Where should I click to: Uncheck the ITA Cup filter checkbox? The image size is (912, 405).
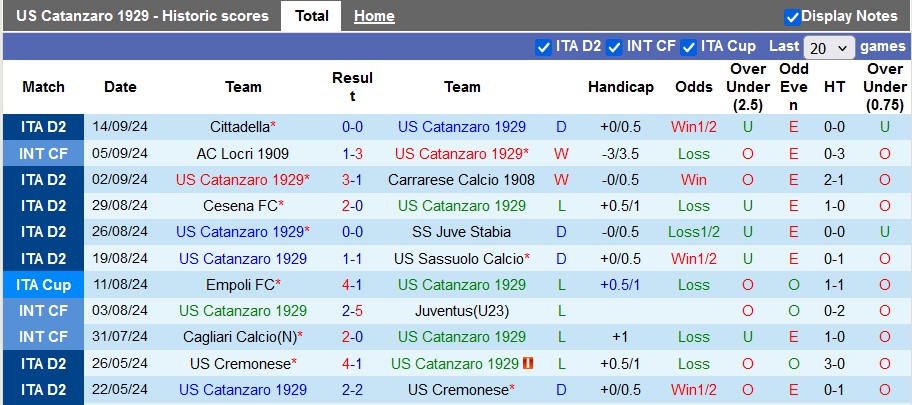689,47
